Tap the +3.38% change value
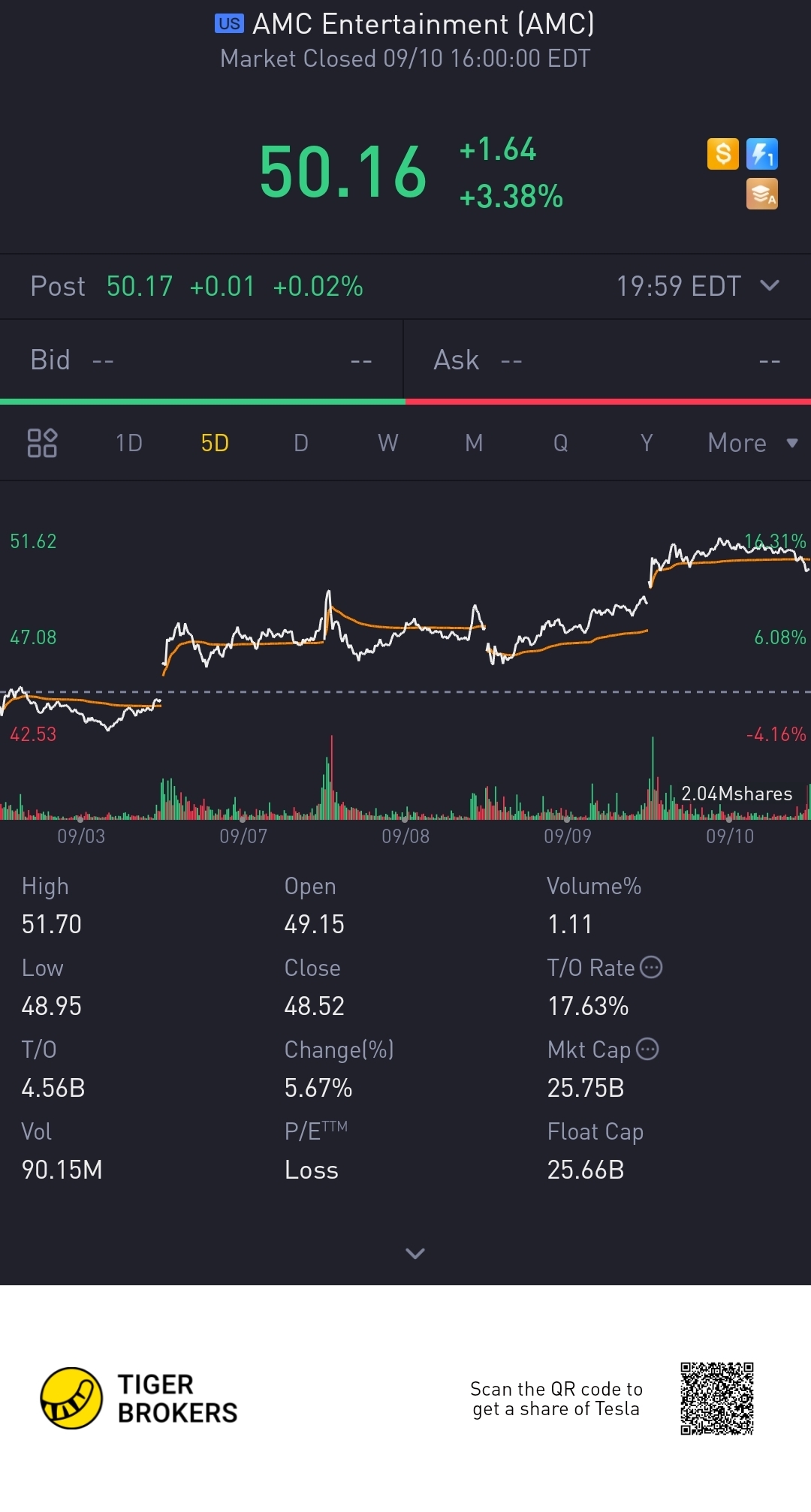The width and height of the screenshot is (811, 1512). 511,197
